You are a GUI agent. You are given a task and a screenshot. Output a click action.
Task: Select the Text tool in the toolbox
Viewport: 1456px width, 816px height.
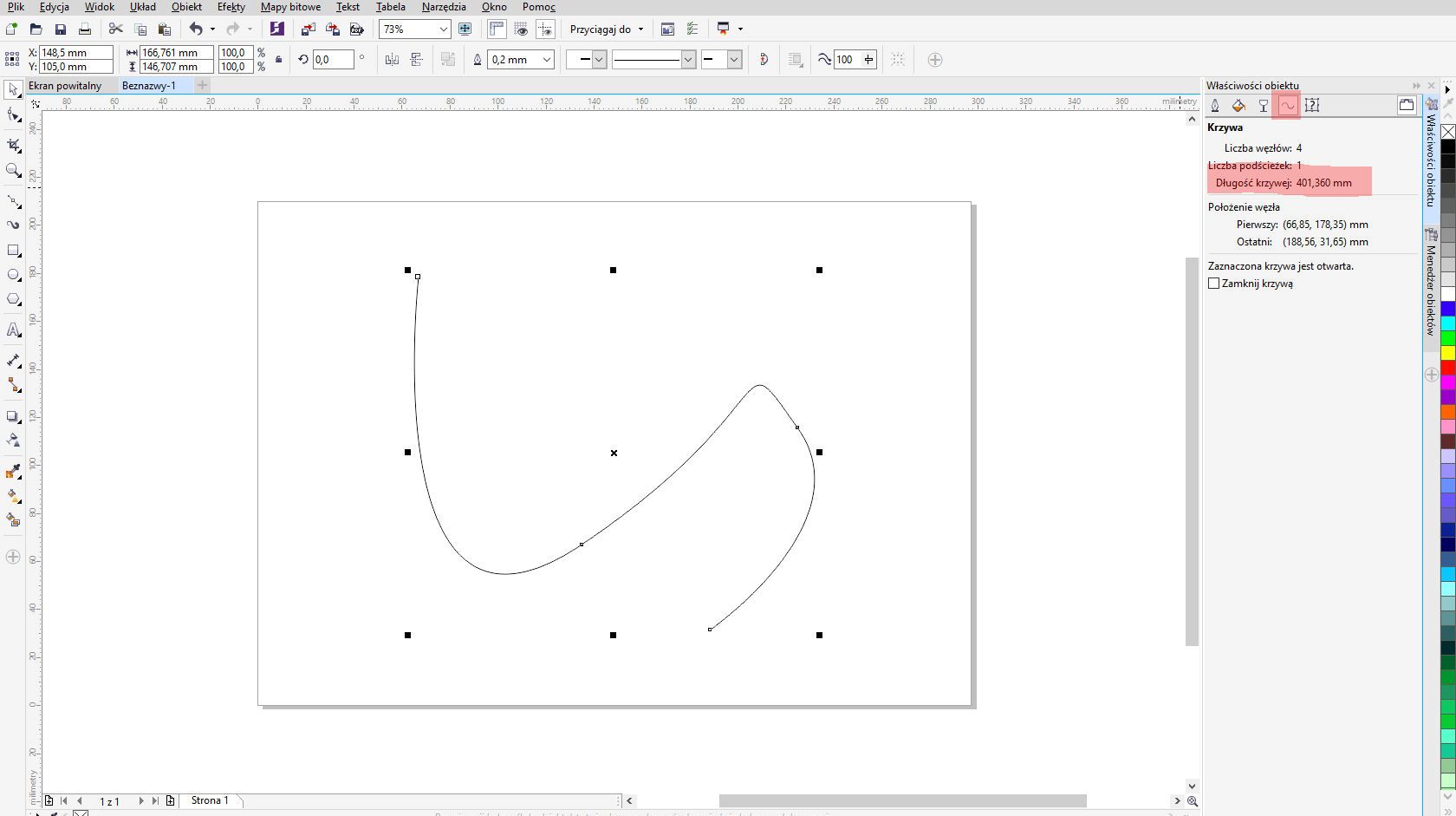pos(13,330)
